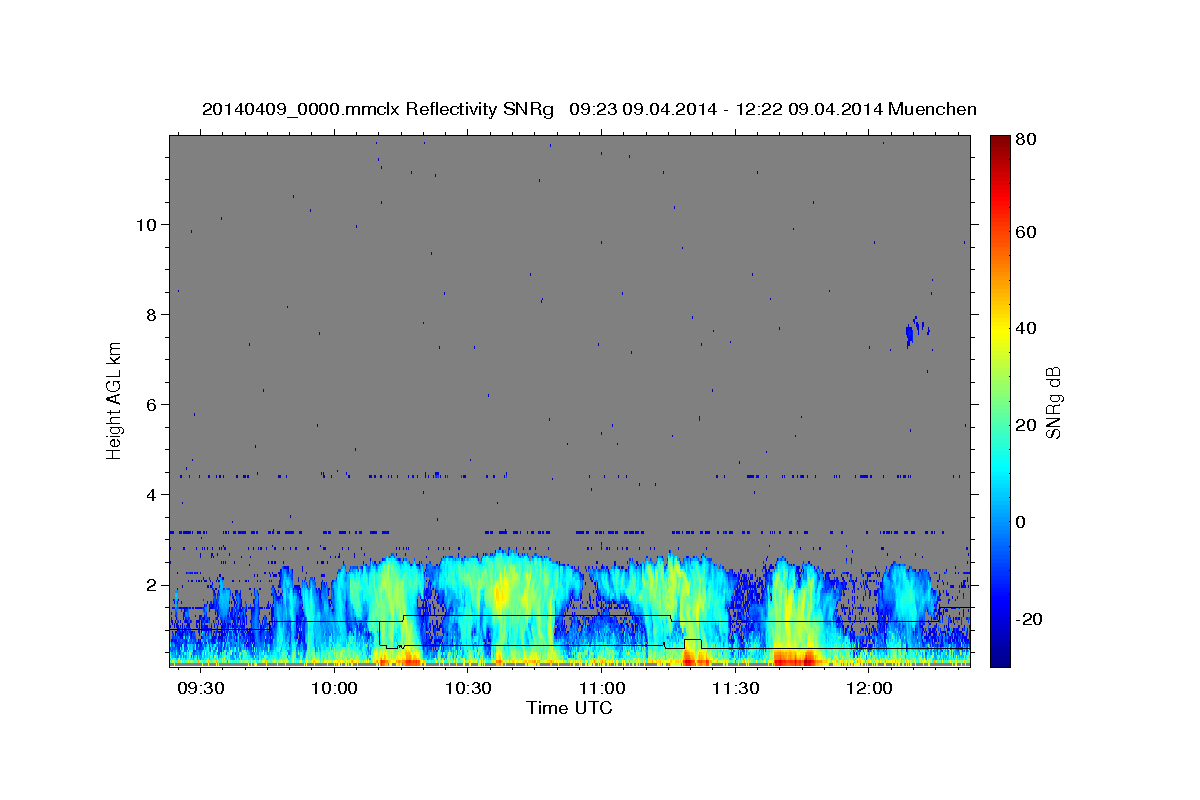The image size is (1200, 800).
Task: Click the red ground echo near 11:45
Action: 797,658
